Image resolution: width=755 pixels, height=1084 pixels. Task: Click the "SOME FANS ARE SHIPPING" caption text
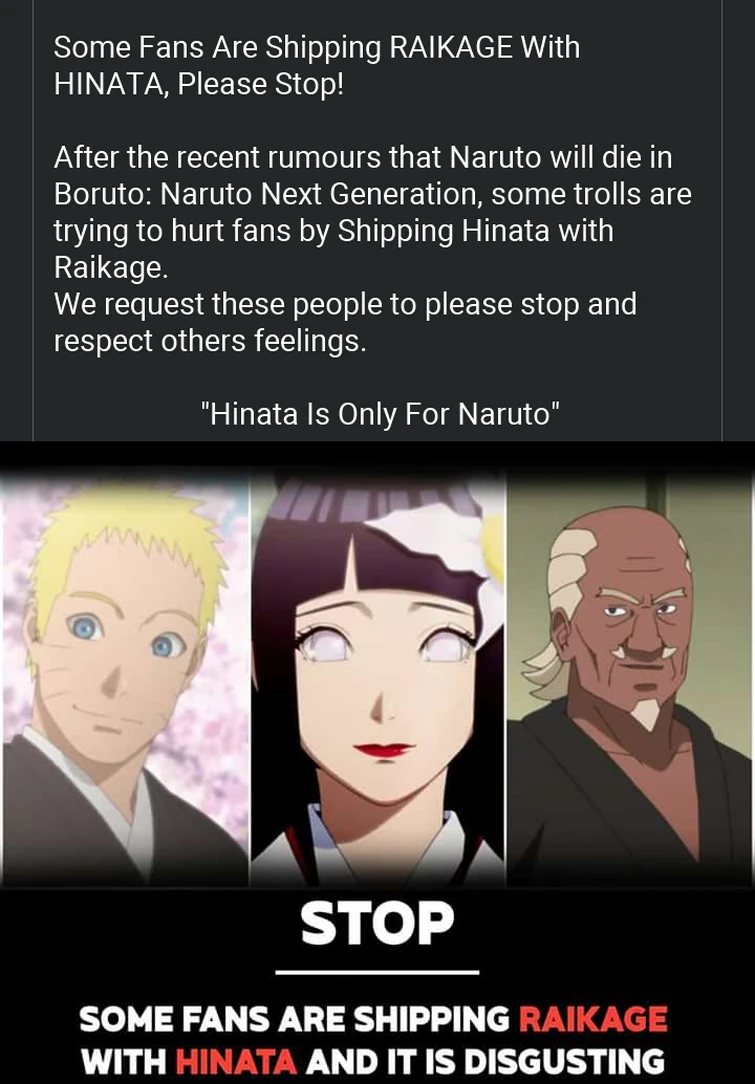click(295, 1019)
